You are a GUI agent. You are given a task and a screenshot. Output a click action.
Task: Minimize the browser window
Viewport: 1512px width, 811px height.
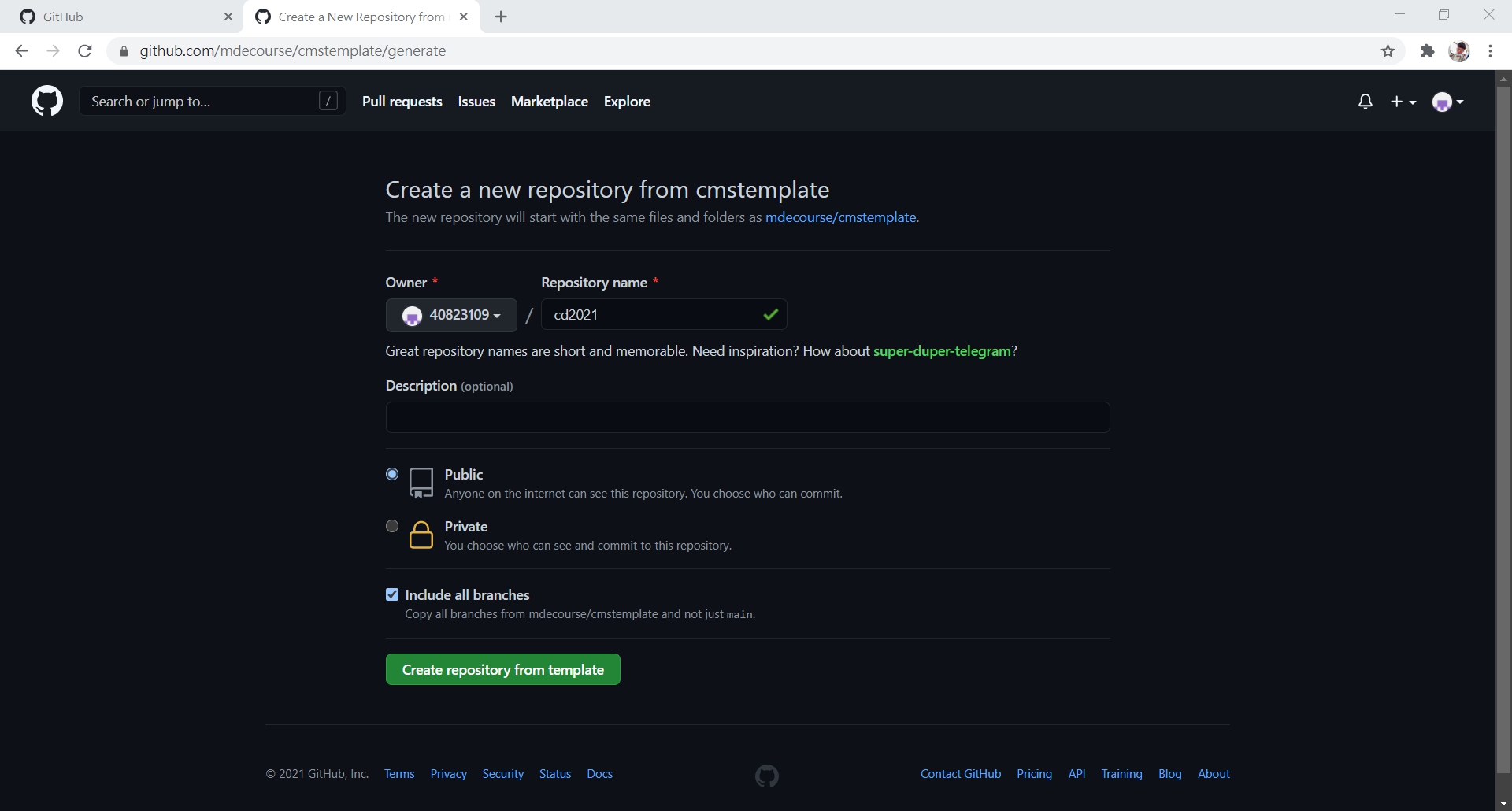point(1399,15)
